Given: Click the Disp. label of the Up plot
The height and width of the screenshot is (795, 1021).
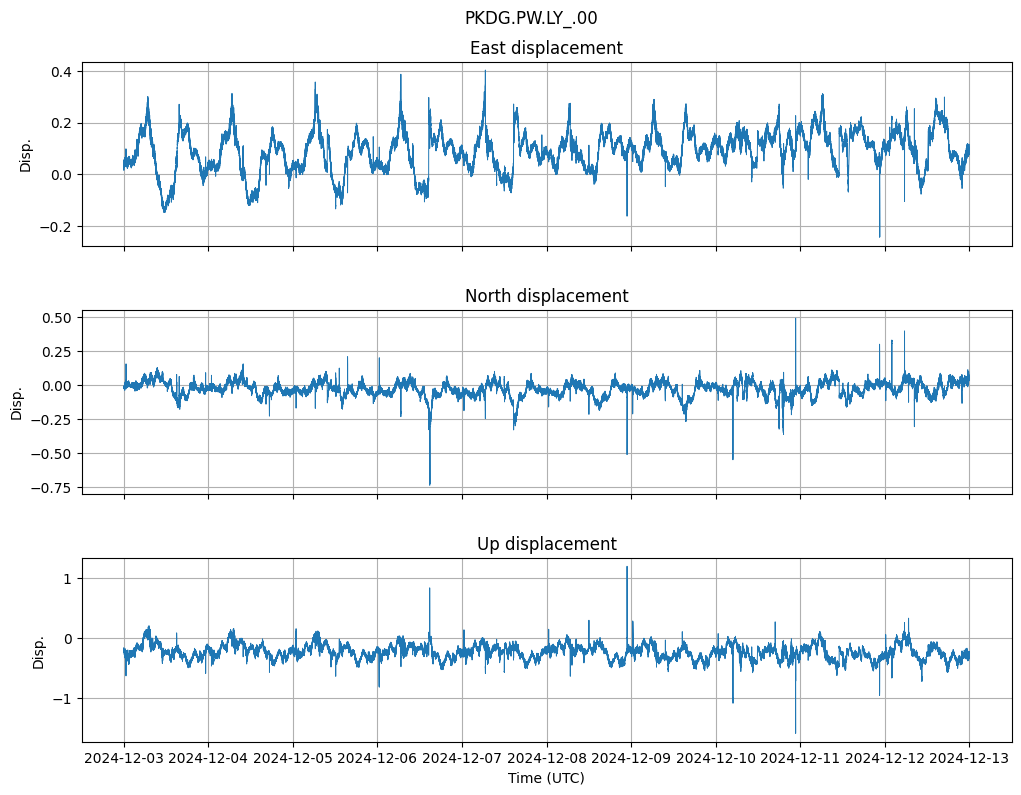Looking at the screenshot, I should 39,651.
